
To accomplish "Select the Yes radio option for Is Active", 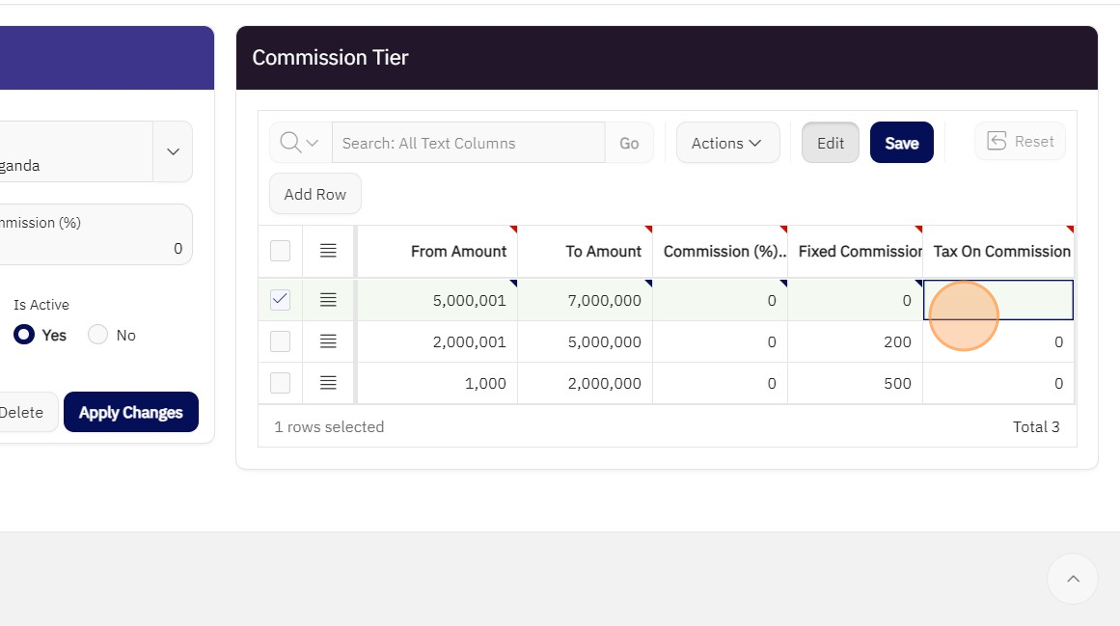I will [24, 335].
